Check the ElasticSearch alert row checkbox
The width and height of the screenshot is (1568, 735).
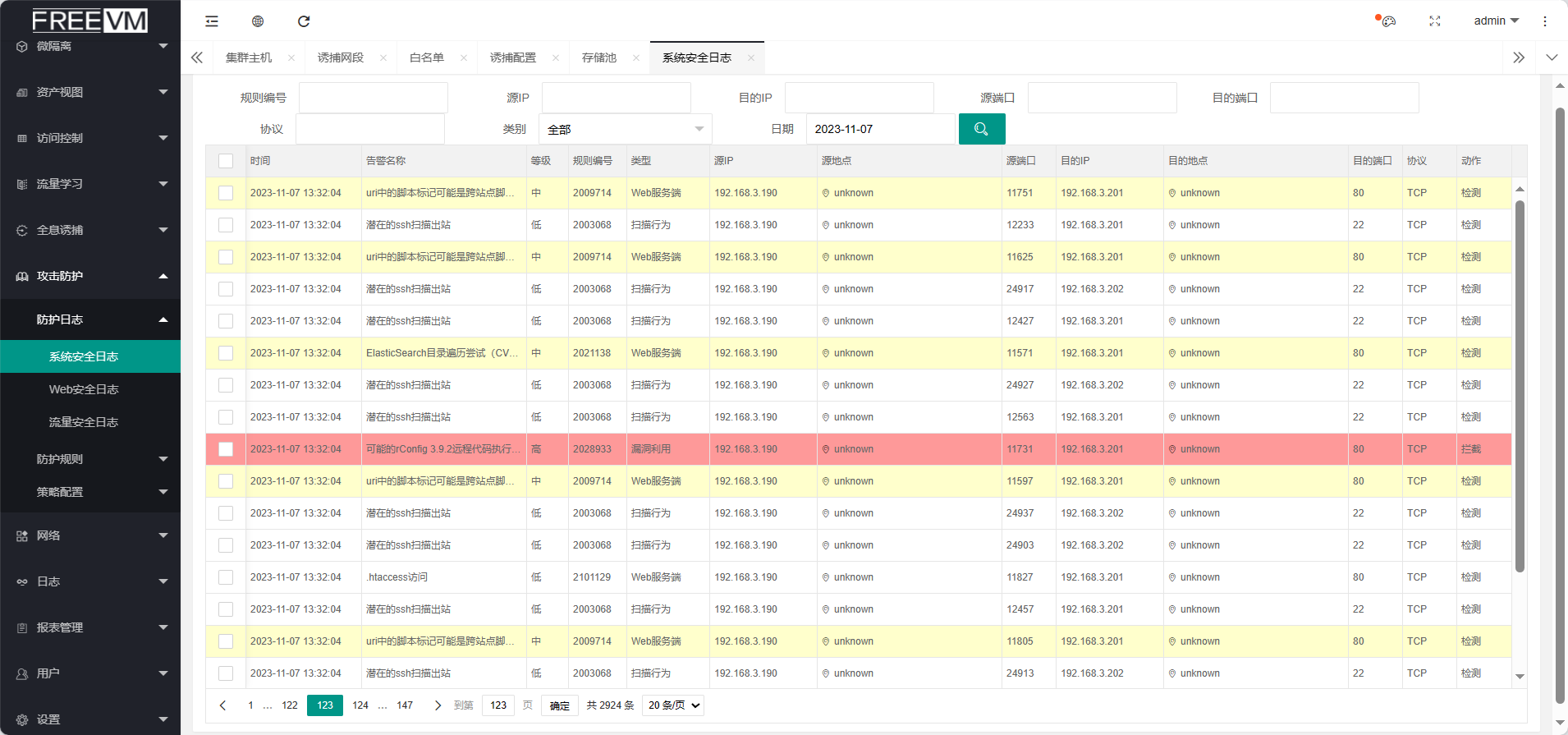tap(226, 353)
